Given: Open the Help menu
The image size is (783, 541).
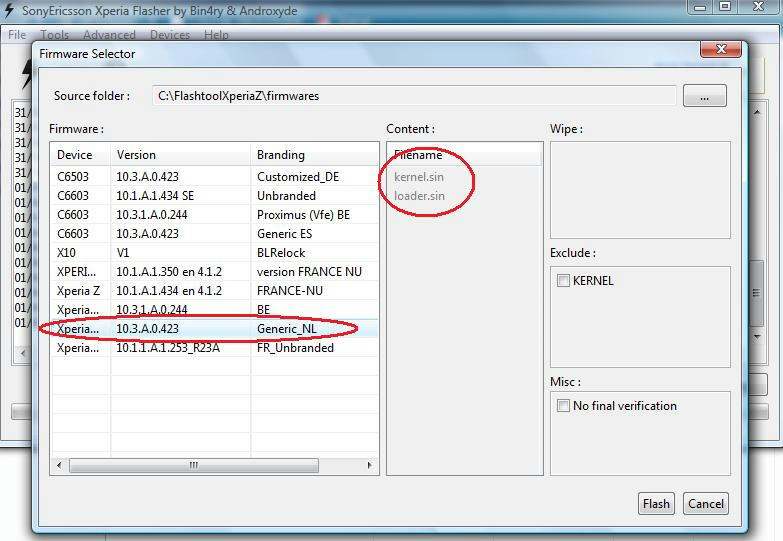Looking at the screenshot, I should coord(216,35).
